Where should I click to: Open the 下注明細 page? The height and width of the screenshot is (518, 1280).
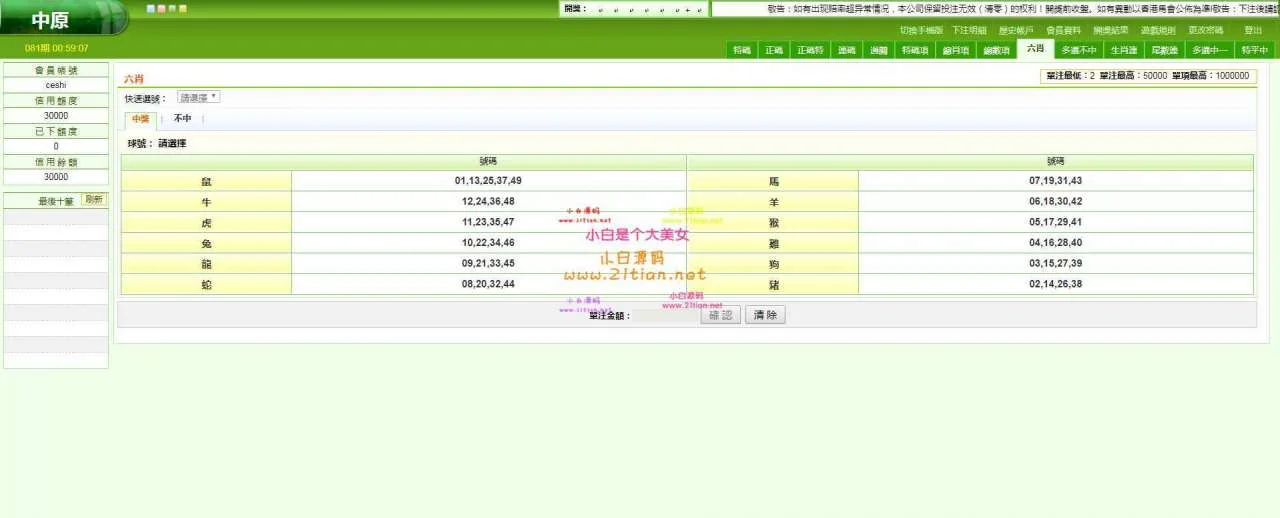[969, 31]
